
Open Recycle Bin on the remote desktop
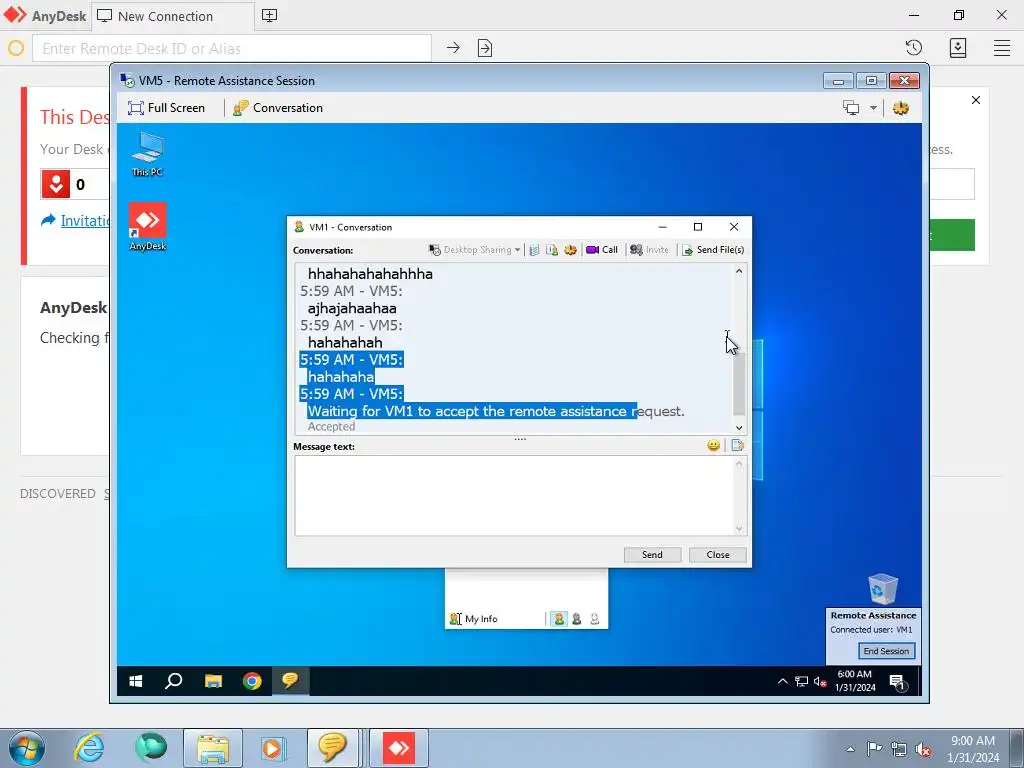click(883, 589)
